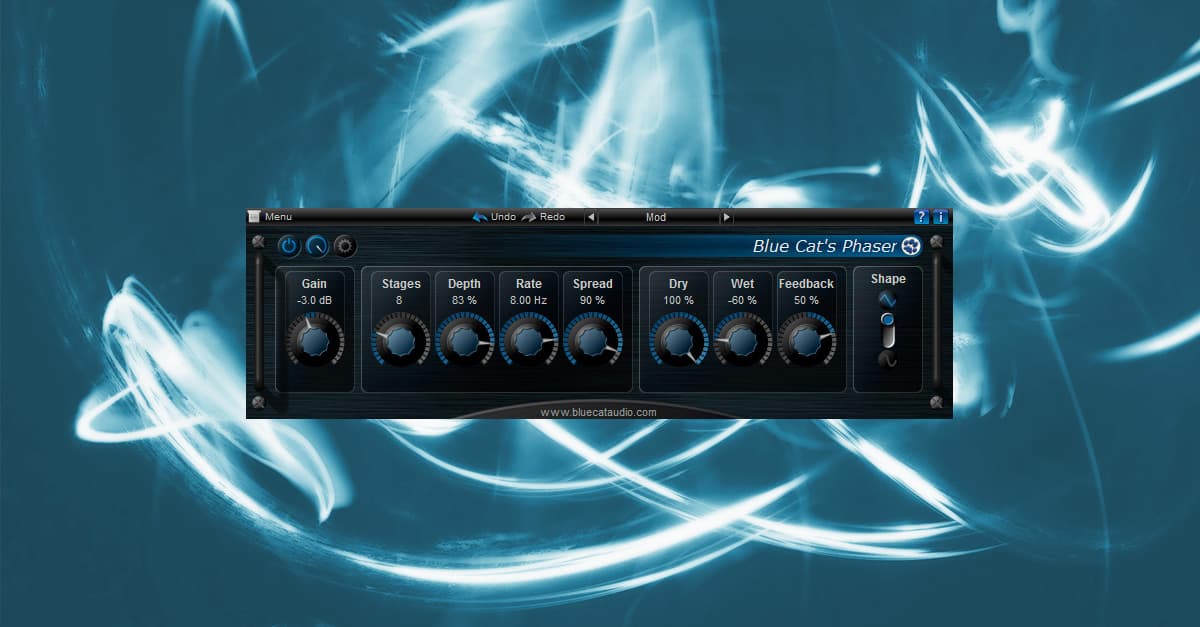Load the next preset with right arrow
Viewport: 1200px width, 627px height.
(726, 217)
